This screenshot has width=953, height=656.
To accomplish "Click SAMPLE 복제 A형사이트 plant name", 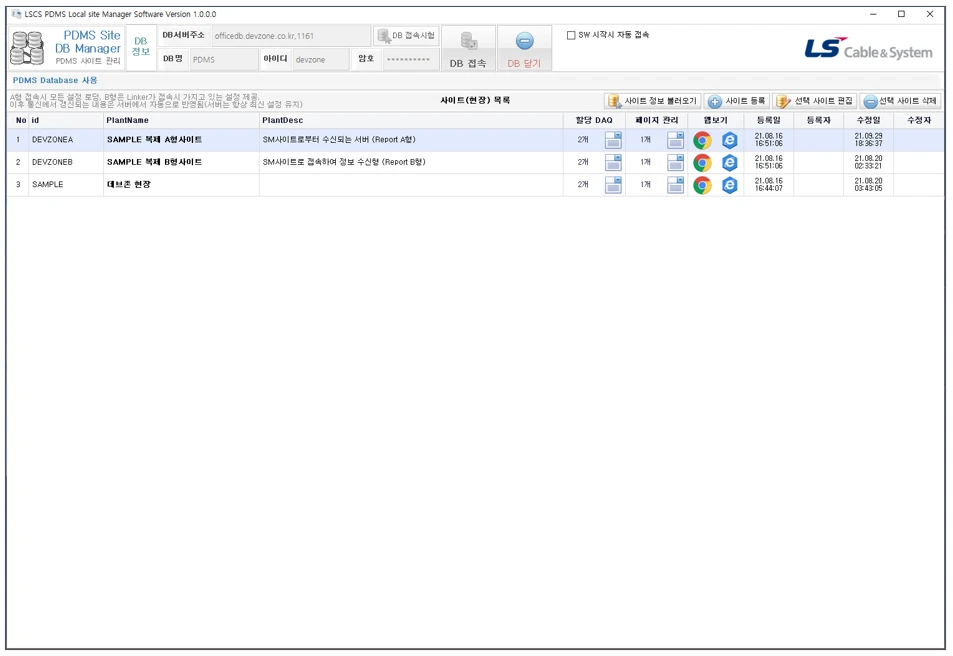I will pos(154,140).
